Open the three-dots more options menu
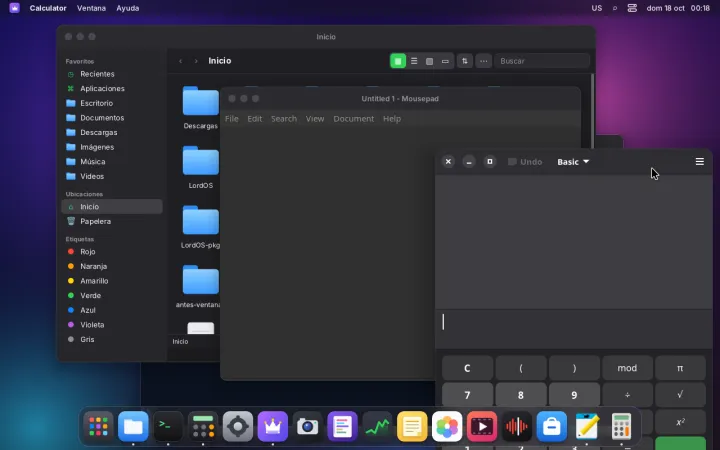The width and height of the screenshot is (720, 450). [x=484, y=61]
